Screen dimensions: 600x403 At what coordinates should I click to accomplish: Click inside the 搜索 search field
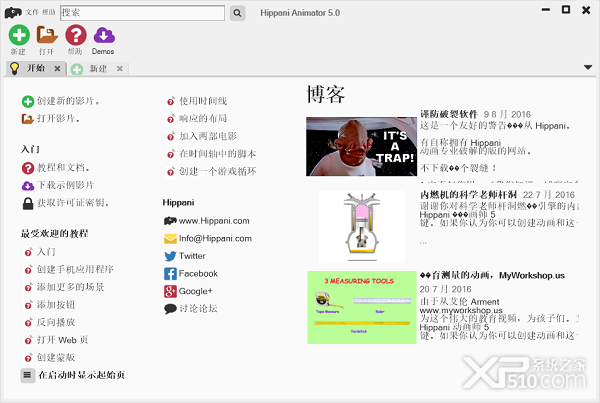pos(142,13)
